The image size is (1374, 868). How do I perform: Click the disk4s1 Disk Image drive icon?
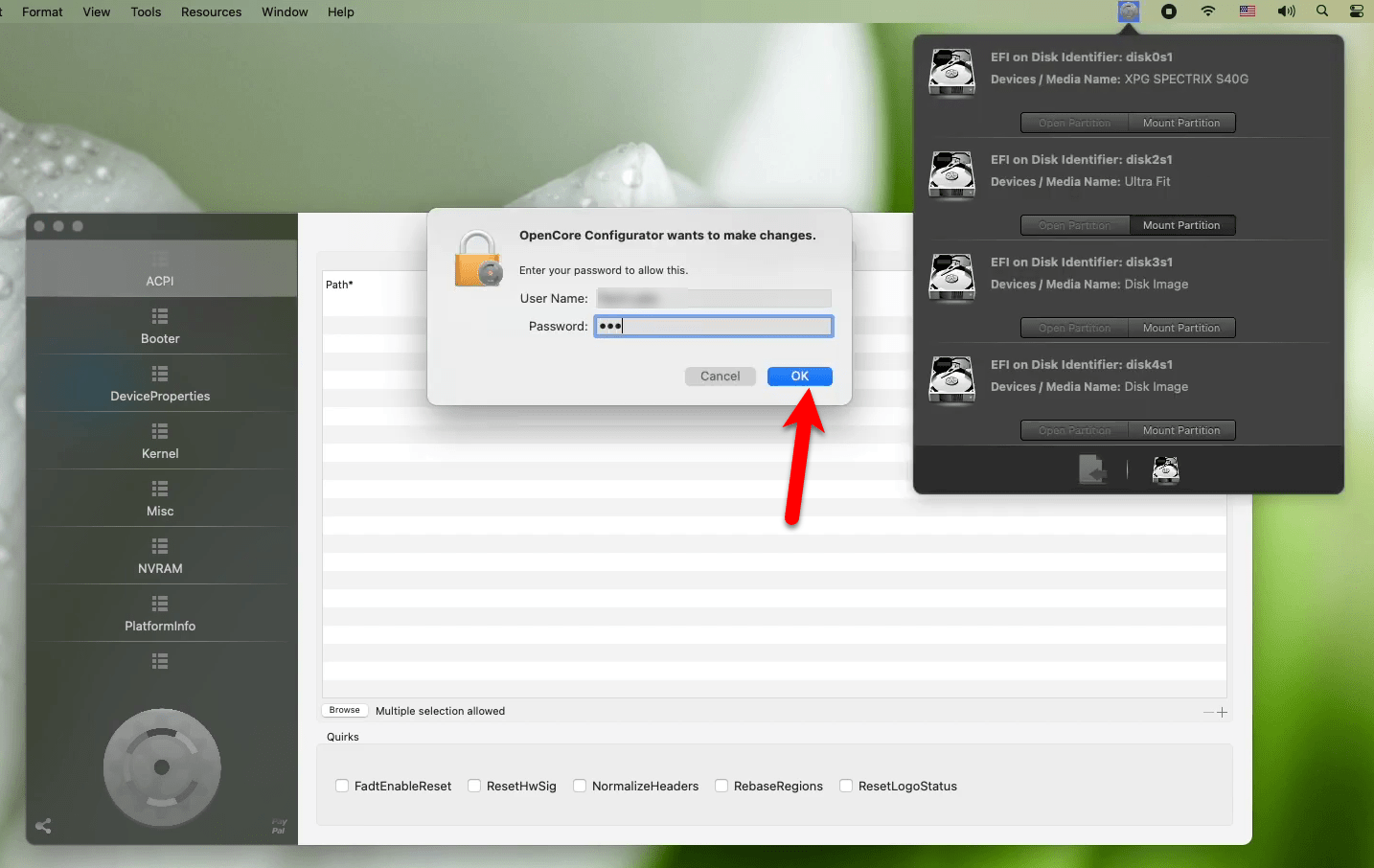[x=952, y=380]
